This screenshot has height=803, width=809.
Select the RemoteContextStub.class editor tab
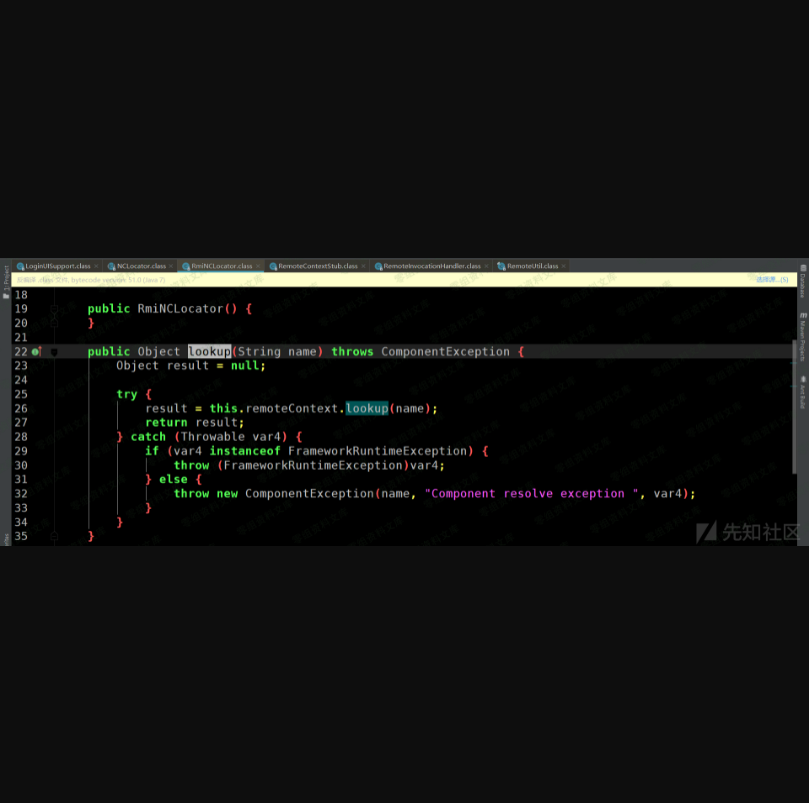pyautogui.click(x=317, y=267)
